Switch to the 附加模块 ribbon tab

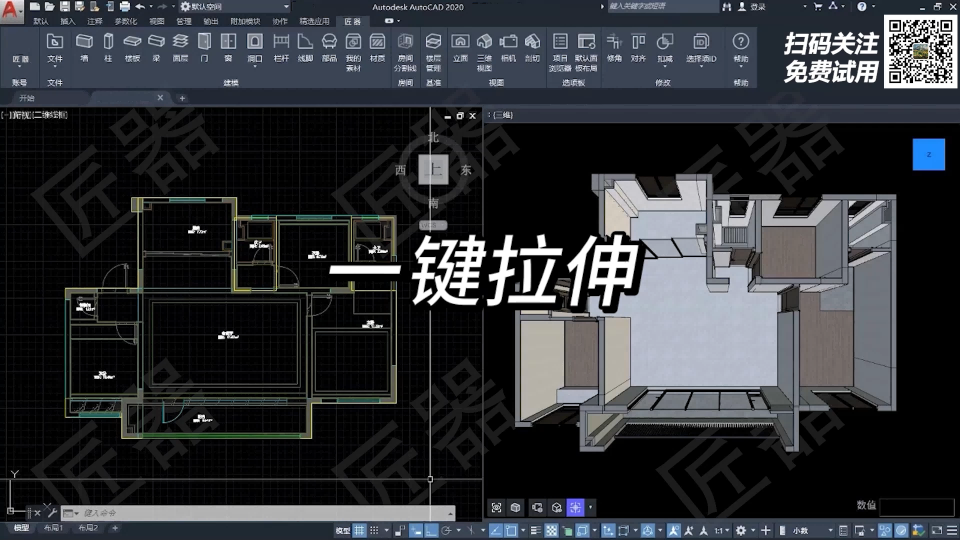245,21
